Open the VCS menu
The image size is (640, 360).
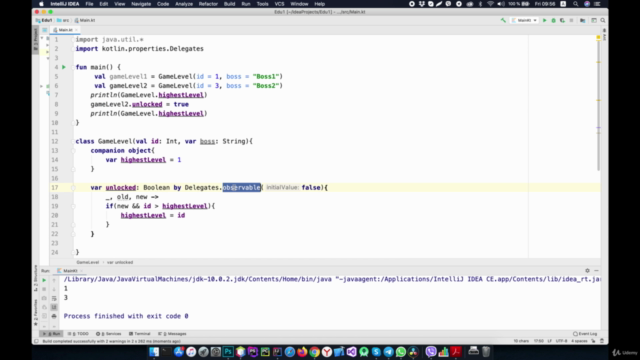click(x=279, y=4)
